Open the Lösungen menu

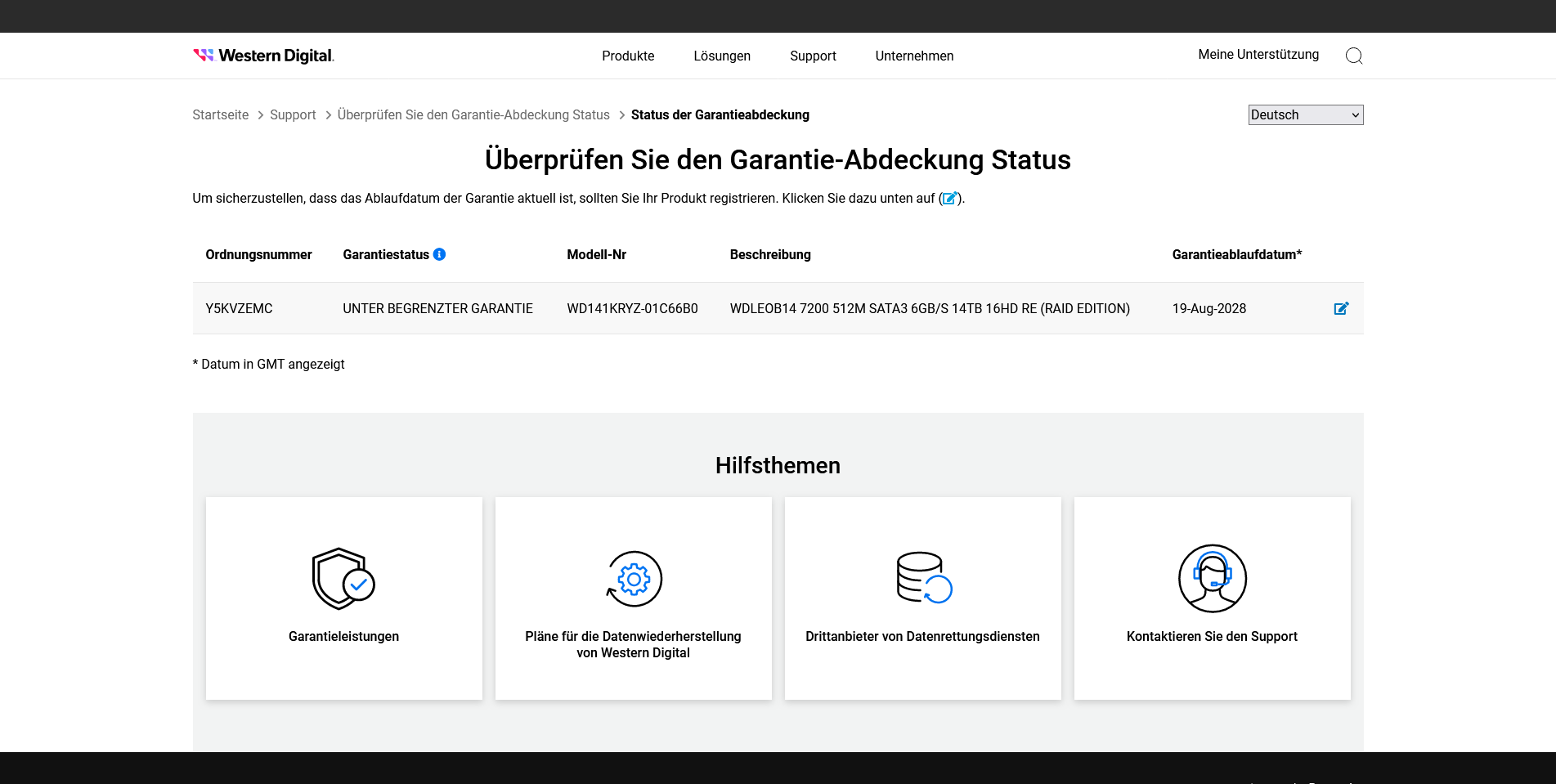(721, 56)
